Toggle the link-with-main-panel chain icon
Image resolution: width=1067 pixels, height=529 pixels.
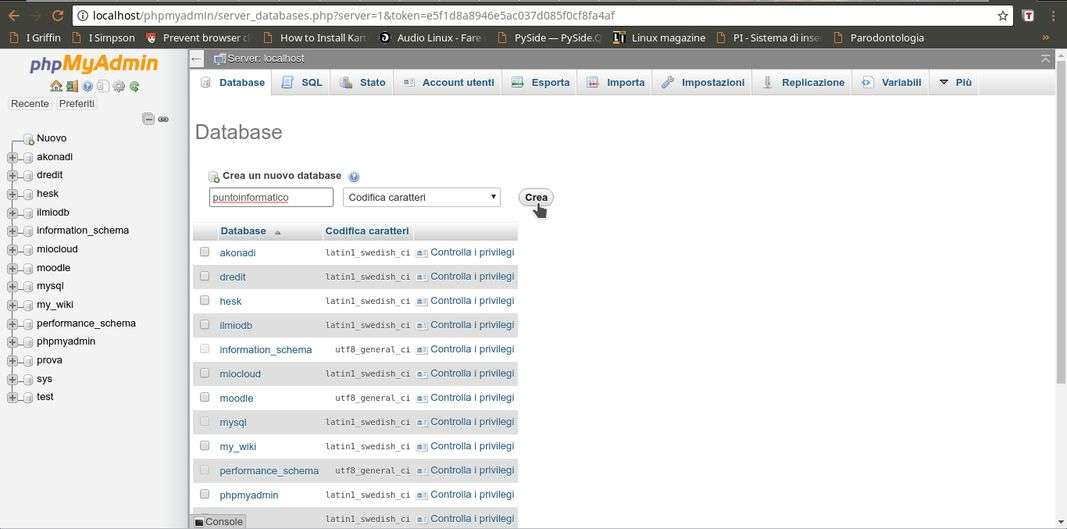163,119
